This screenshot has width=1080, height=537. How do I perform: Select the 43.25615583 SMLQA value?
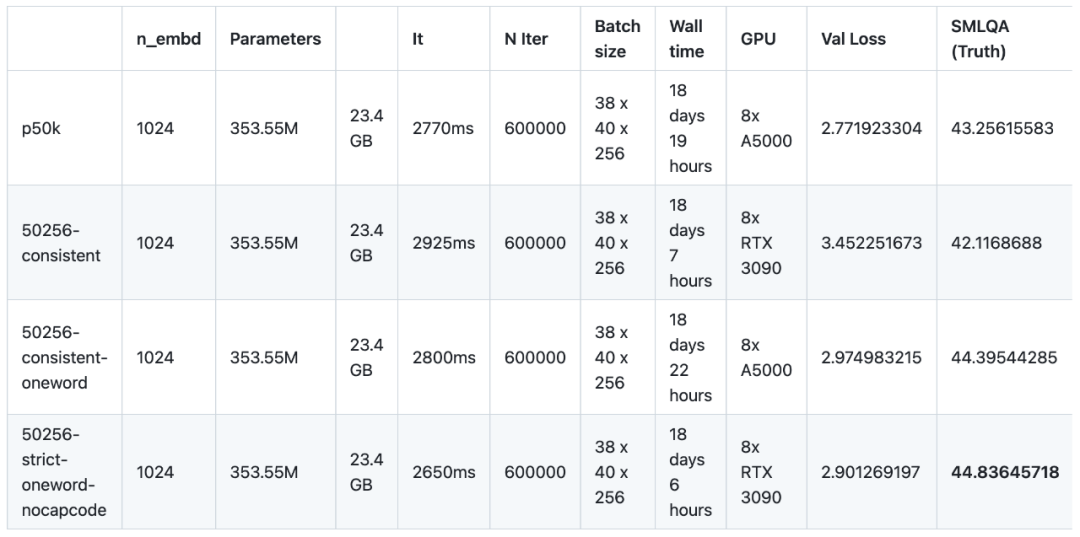click(1002, 128)
